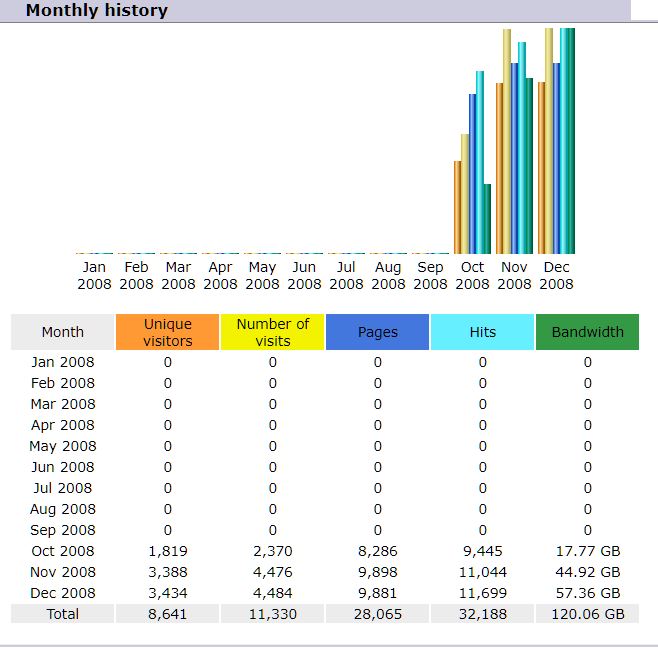This screenshot has height=652, width=658.
Task: Click the Oct 2008 label under the chart
Action: 472,275
